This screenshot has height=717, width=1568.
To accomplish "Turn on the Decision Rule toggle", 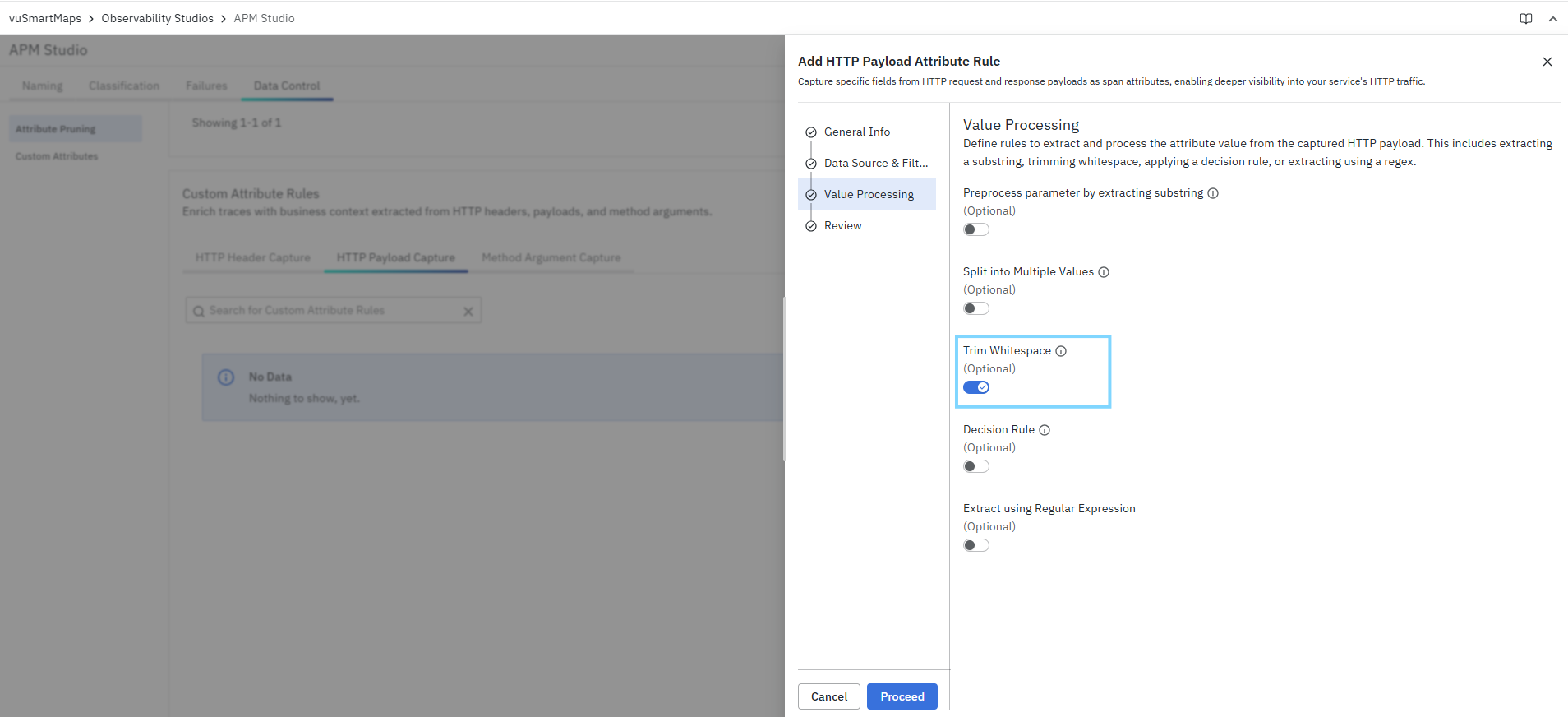I will (976, 466).
